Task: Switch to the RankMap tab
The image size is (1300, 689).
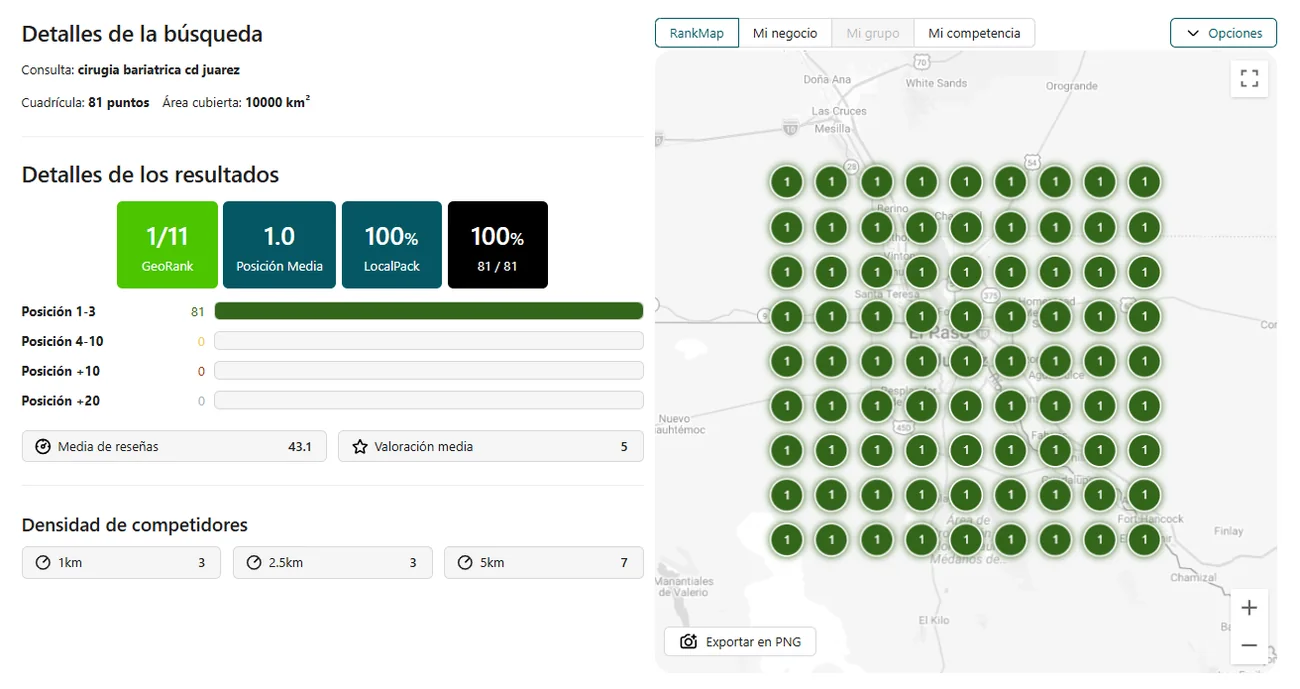Action: point(697,33)
